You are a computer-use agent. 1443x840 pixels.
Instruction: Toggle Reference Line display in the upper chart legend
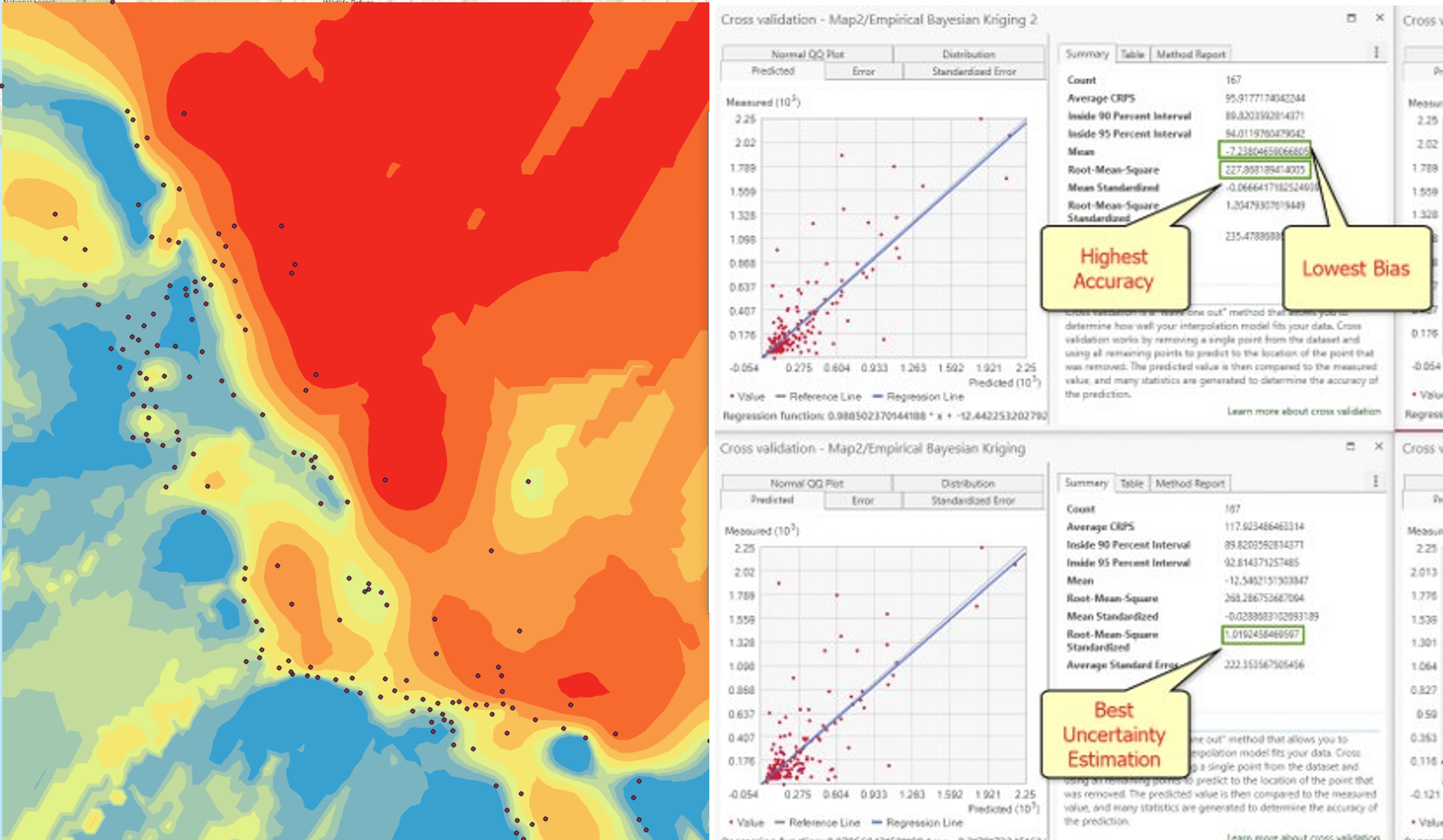pos(781,396)
